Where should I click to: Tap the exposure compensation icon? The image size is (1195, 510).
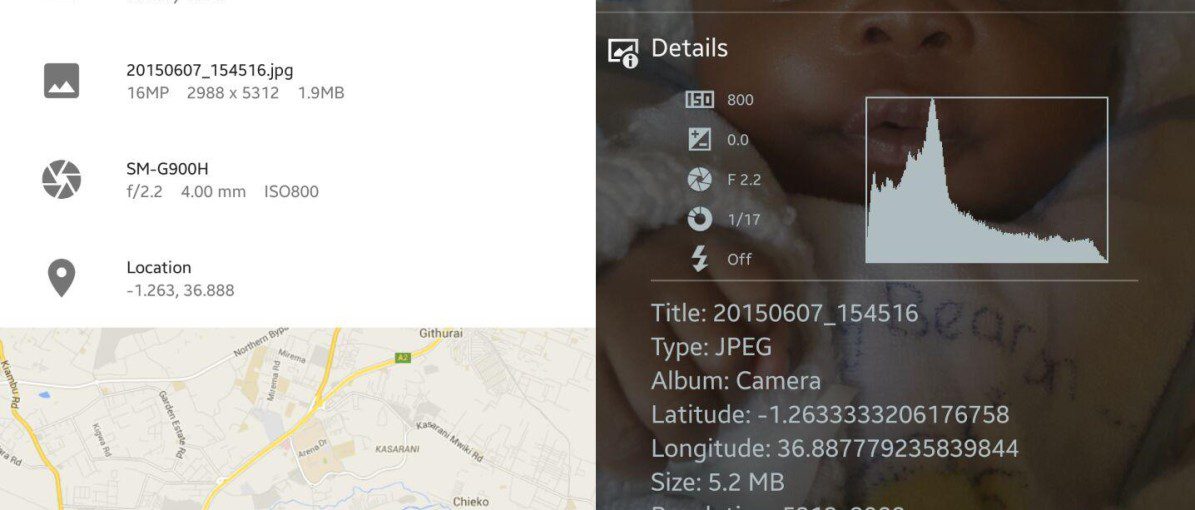coord(699,140)
